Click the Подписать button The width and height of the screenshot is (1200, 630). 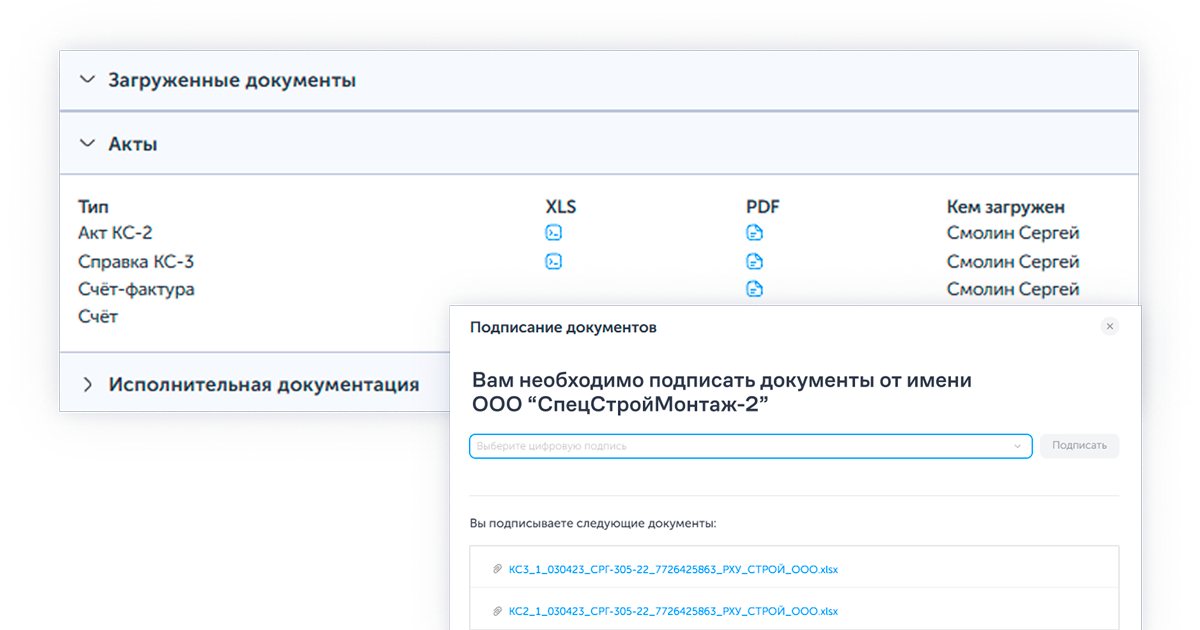[1078, 446]
